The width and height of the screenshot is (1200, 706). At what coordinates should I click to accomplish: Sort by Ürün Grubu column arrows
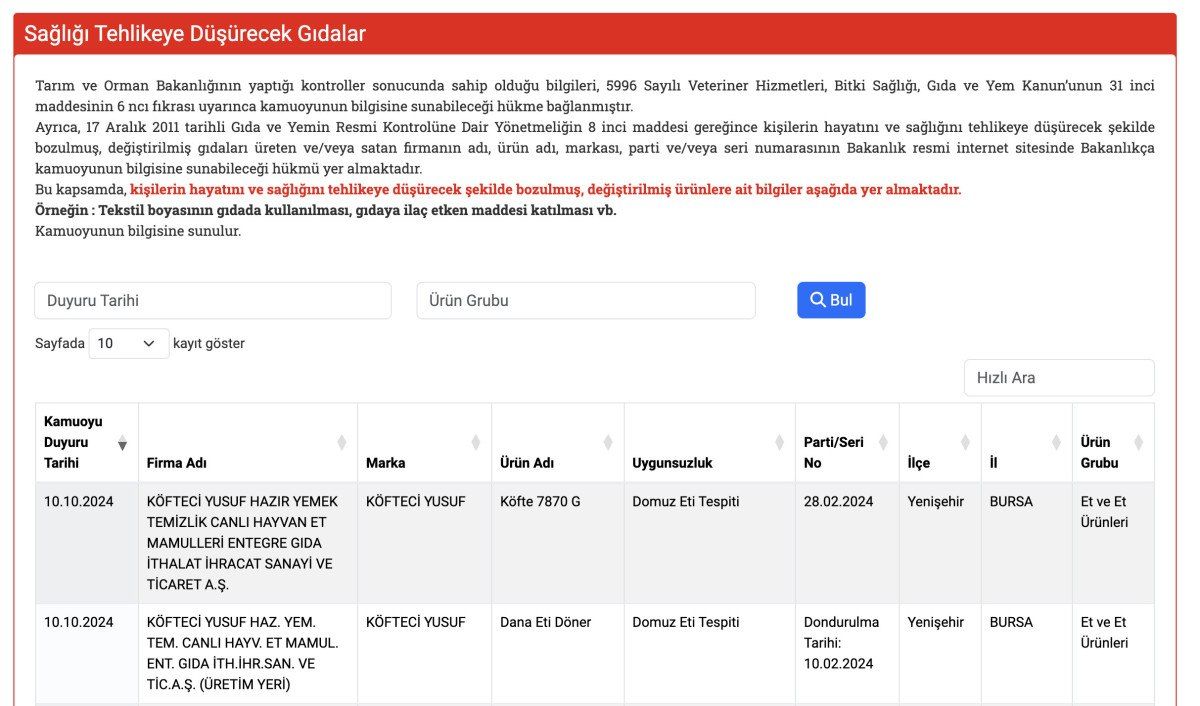pos(1138,443)
